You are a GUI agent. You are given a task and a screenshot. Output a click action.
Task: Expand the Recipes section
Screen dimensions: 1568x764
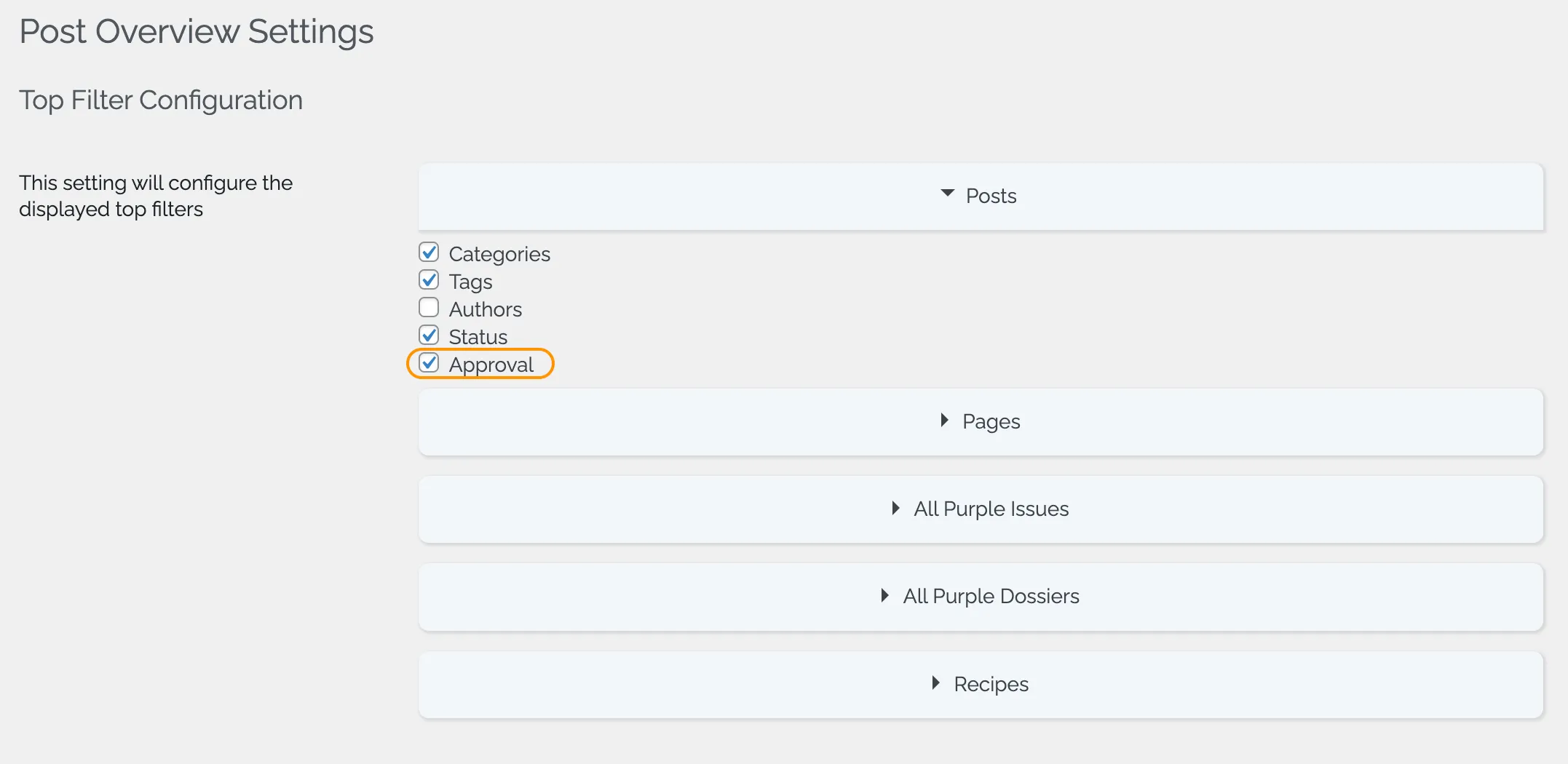click(x=981, y=685)
